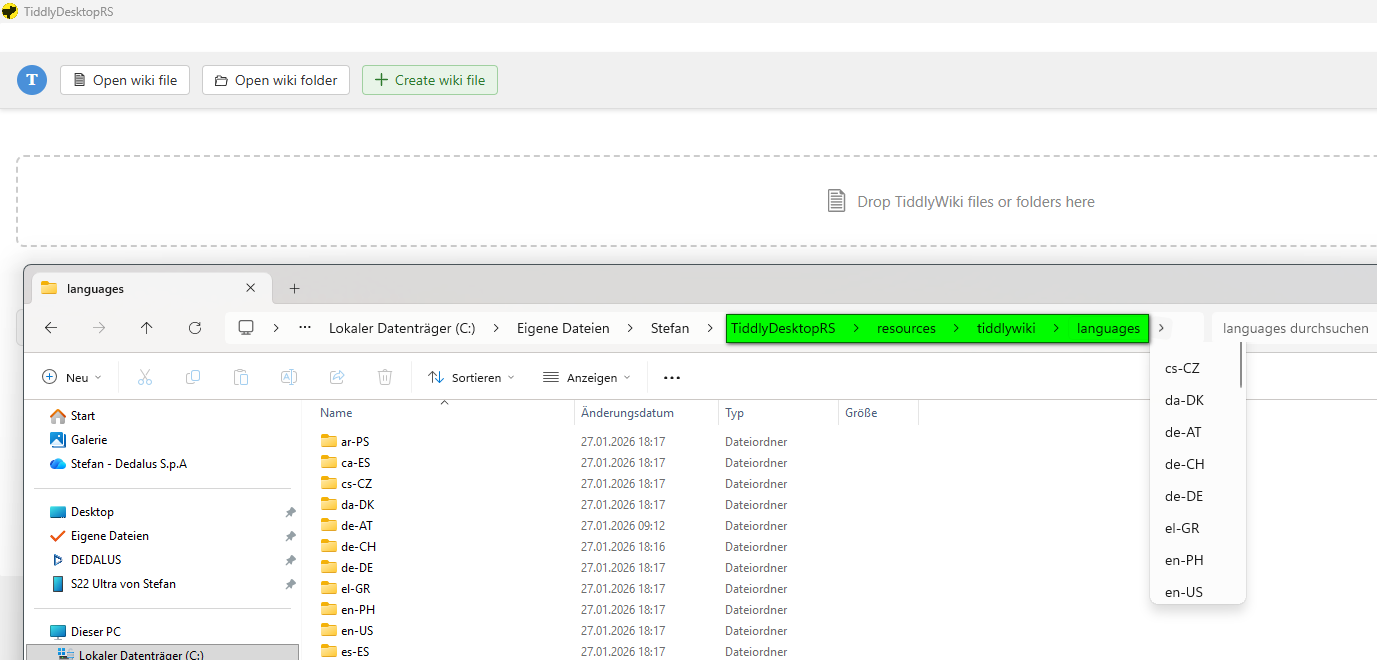The width and height of the screenshot is (1377, 660).
Task: Open the Sortieren dropdown
Action: (471, 377)
